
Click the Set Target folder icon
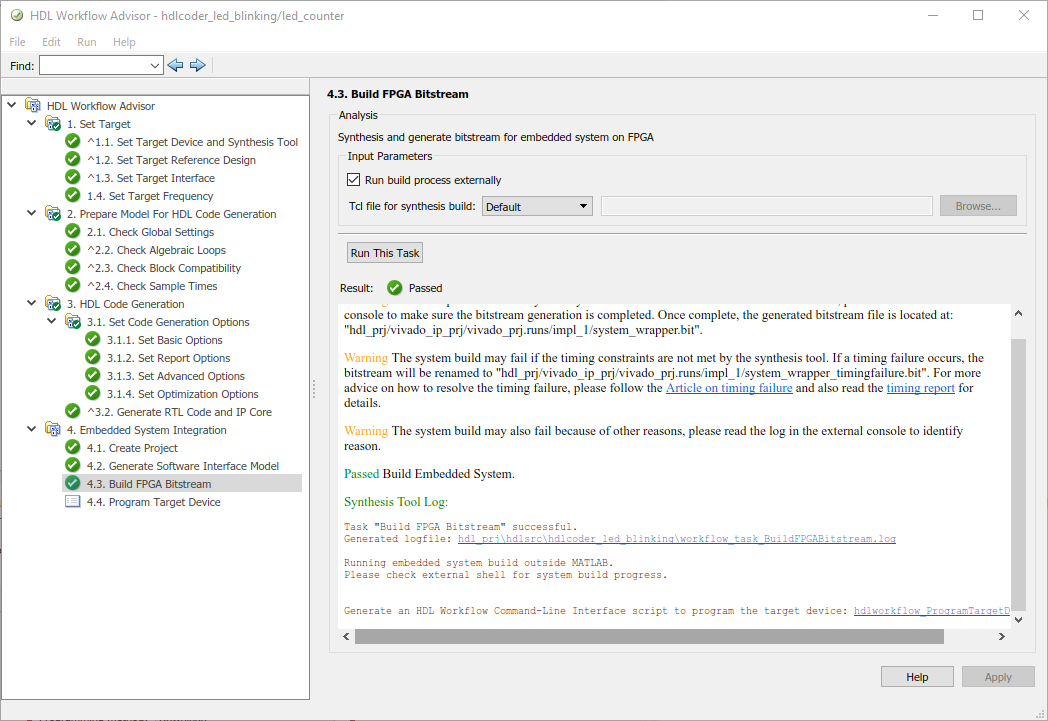pos(53,124)
